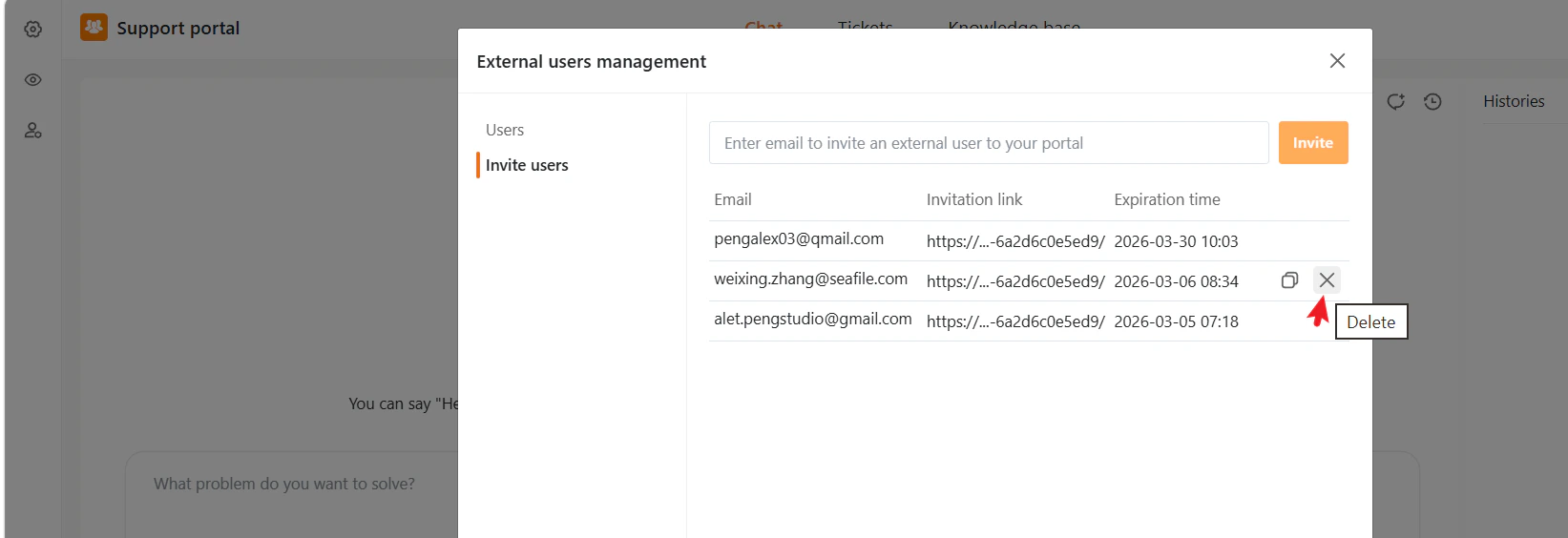The height and width of the screenshot is (538, 1568).
Task: Click the Expiration time column header
Action: pyautogui.click(x=1167, y=199)
